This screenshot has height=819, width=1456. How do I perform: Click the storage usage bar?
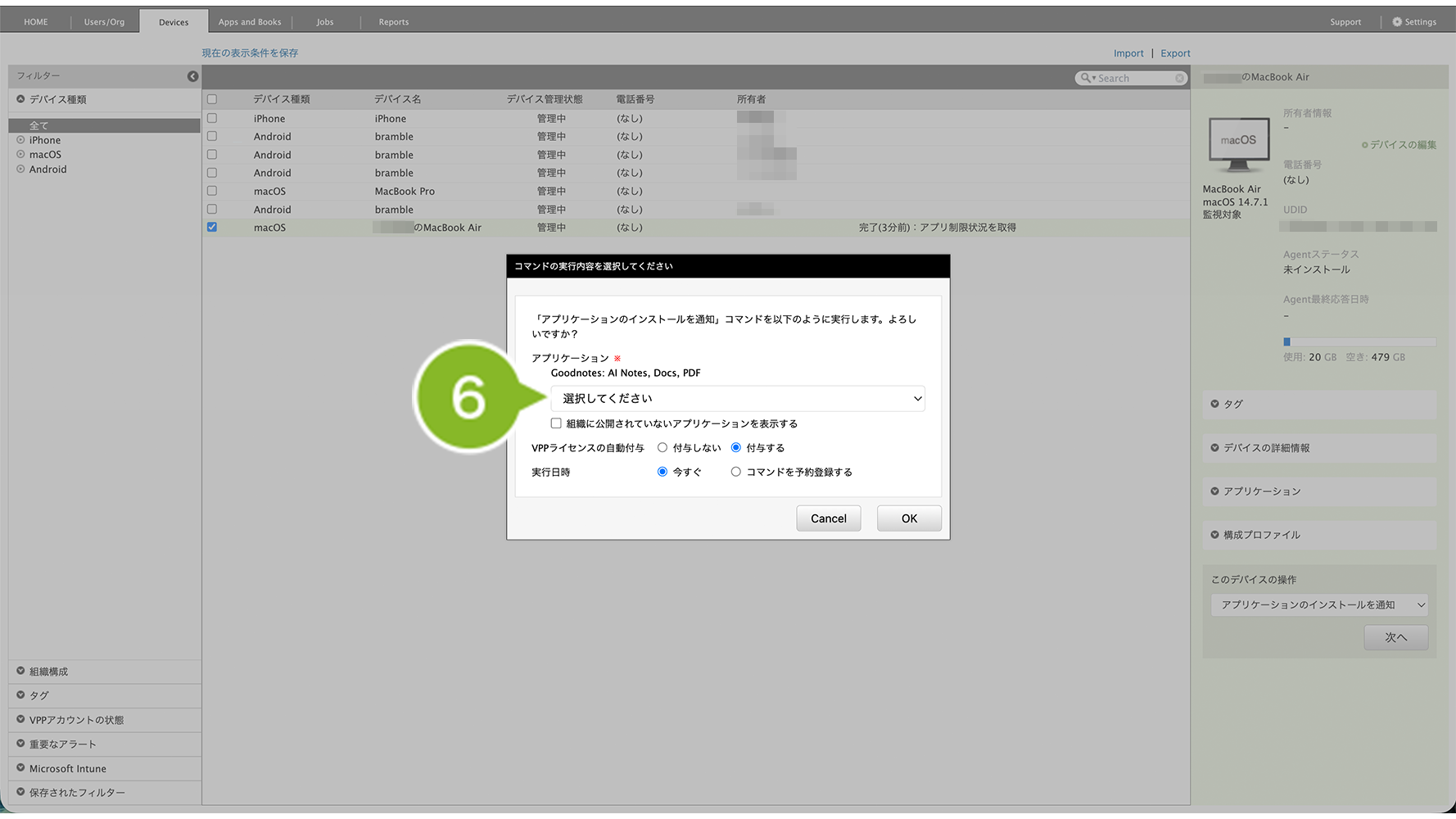[x=1359, y=342]
